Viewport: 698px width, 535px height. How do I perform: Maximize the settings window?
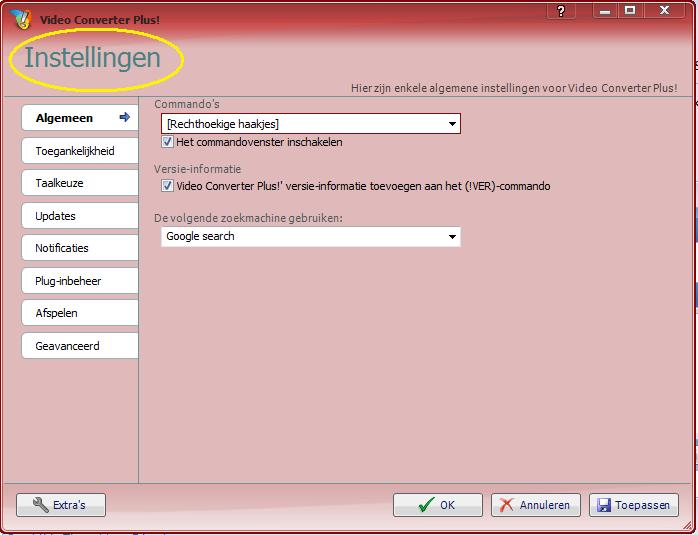tap(630, 10)
